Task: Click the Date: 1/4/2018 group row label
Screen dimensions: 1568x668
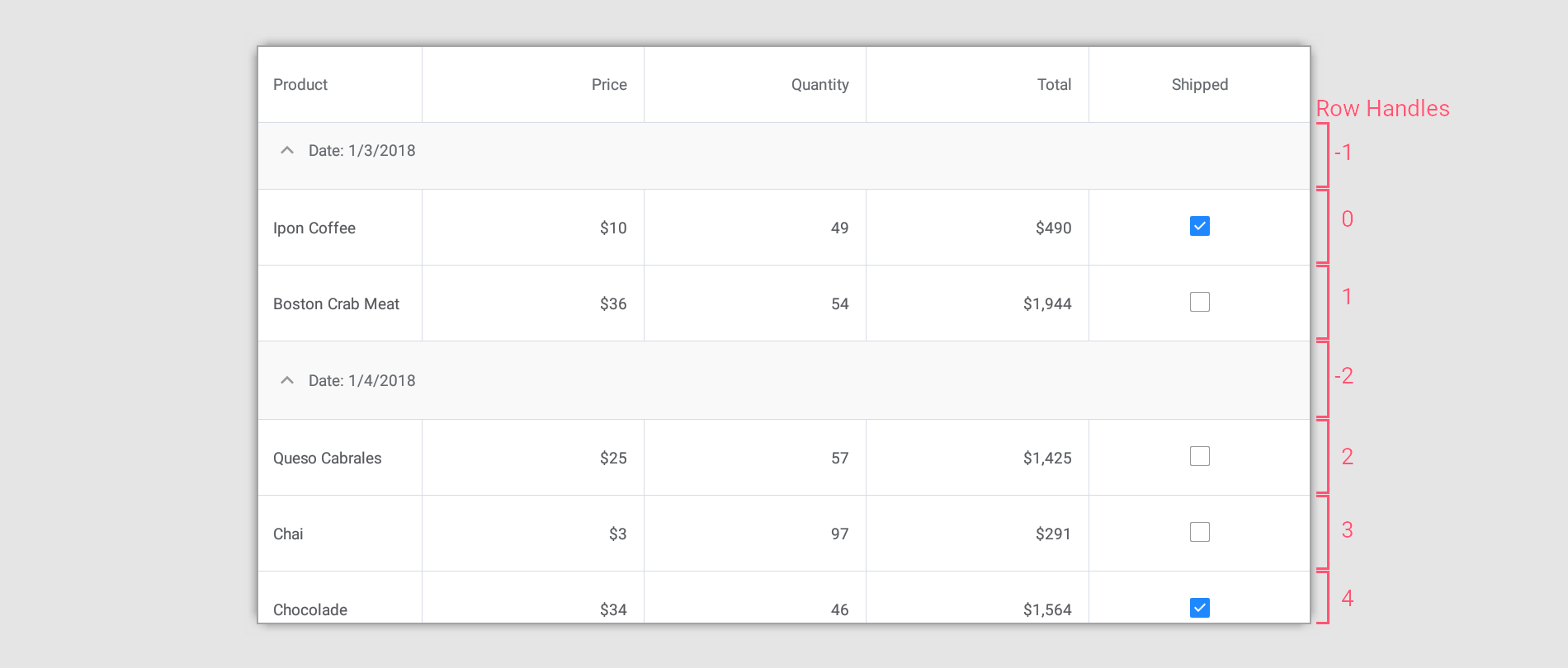Action: tap(361, 381)
